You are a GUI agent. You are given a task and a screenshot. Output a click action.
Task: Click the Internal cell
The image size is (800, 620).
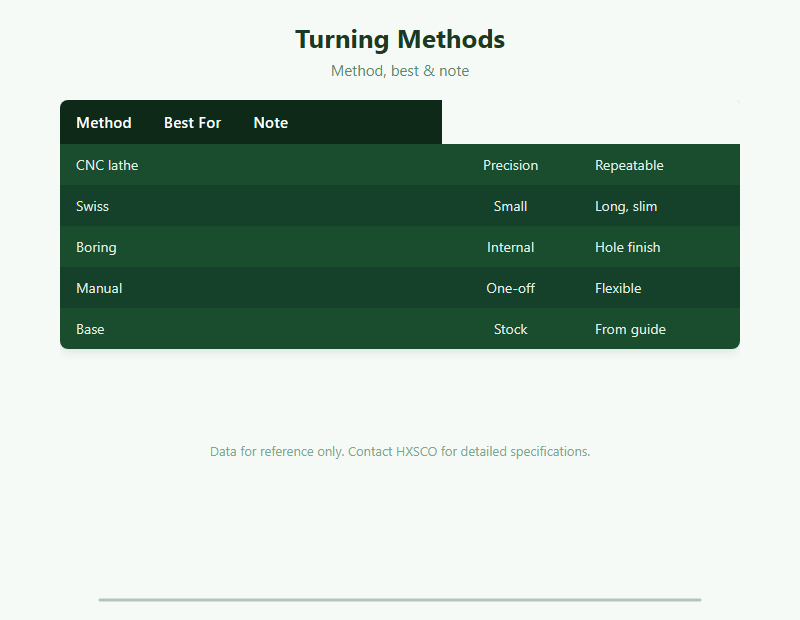pyautogui.click(x=510, y=247)
